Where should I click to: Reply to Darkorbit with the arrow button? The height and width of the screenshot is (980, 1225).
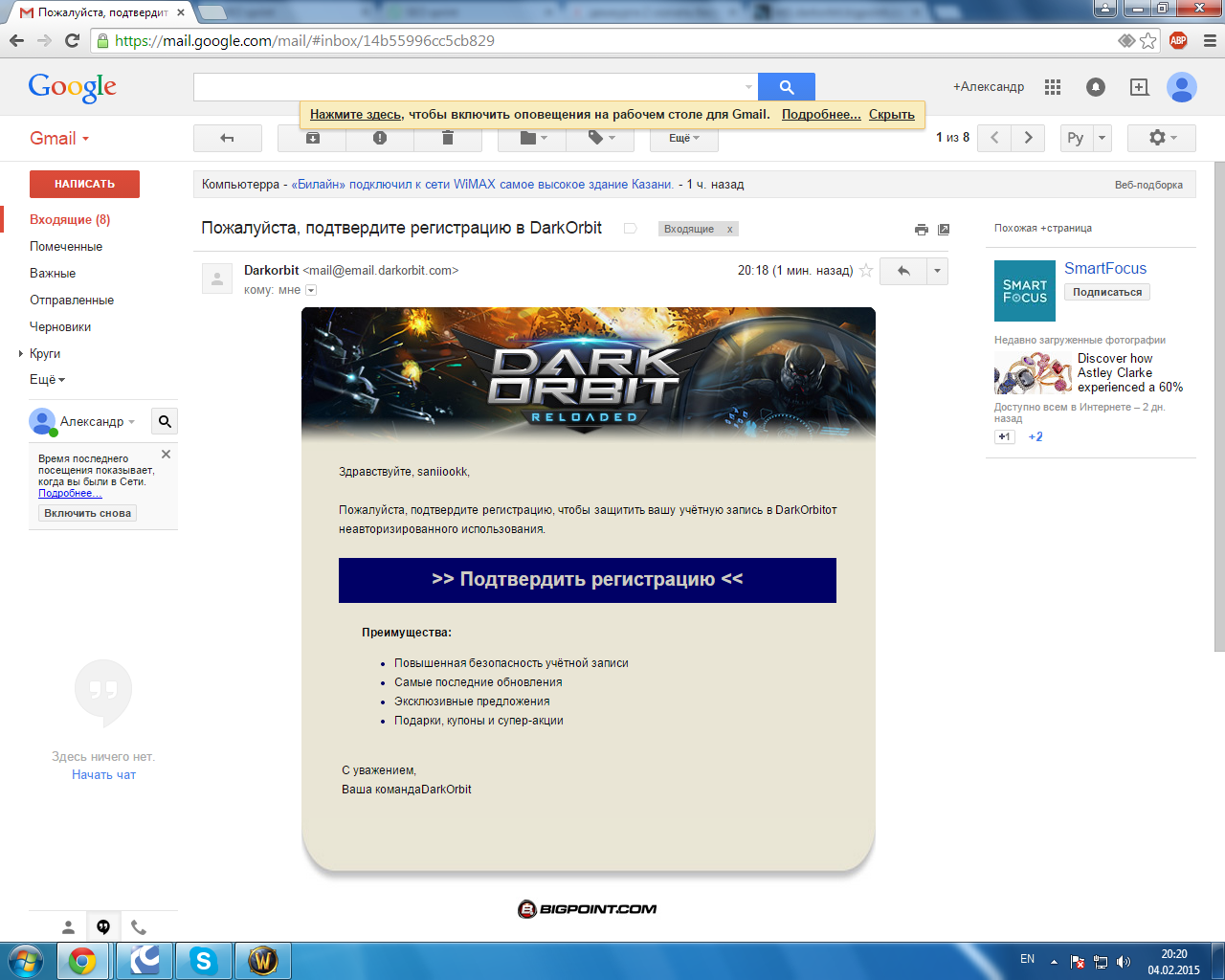pyautogui.click(x=902, y=271)
